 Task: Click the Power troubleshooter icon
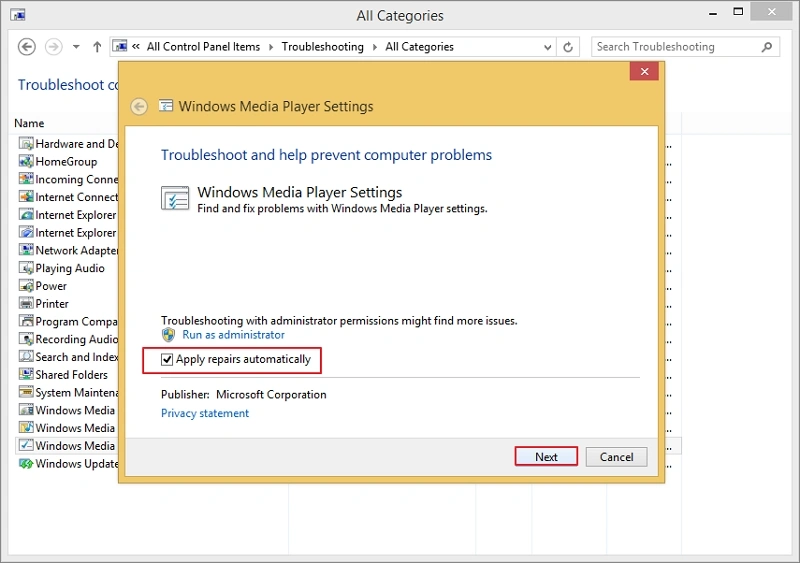[26, 286]
